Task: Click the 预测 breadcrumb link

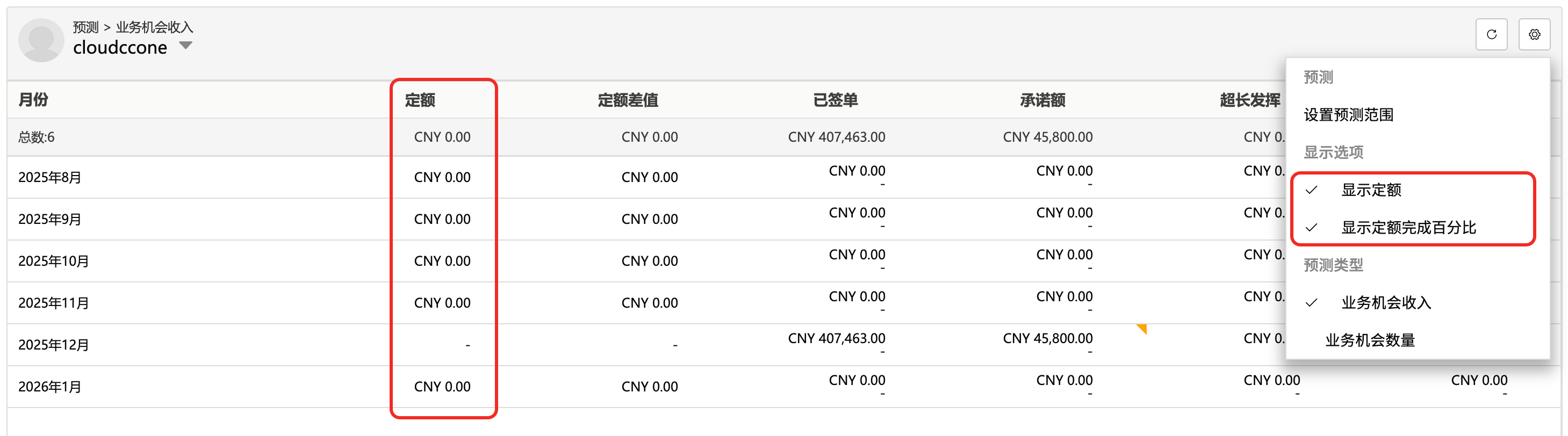Action: click(x=85, y=27)
